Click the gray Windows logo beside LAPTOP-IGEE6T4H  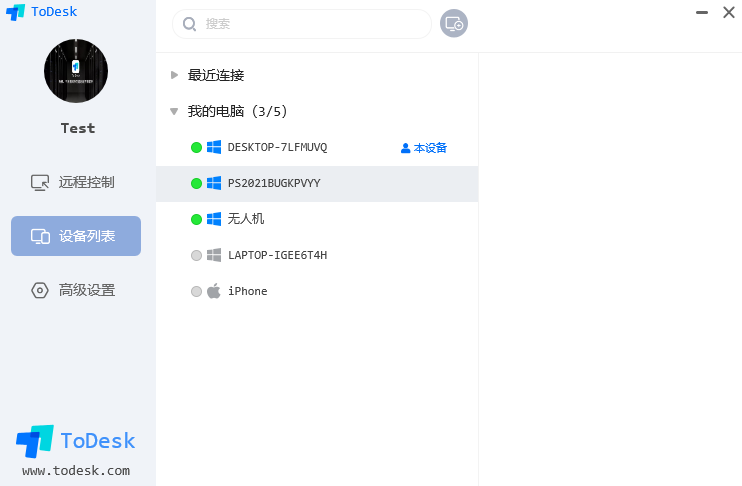[x=214, y=255]
